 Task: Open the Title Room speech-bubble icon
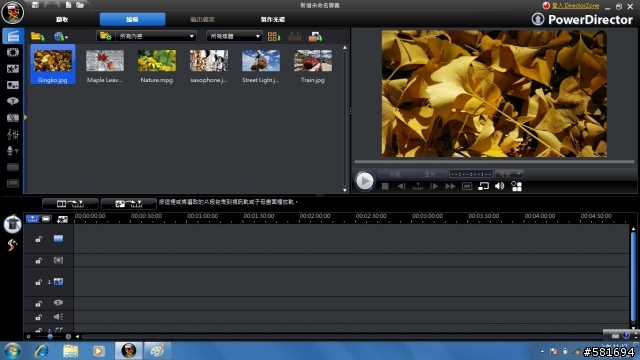pyautogui.click(x=13, y=101)
